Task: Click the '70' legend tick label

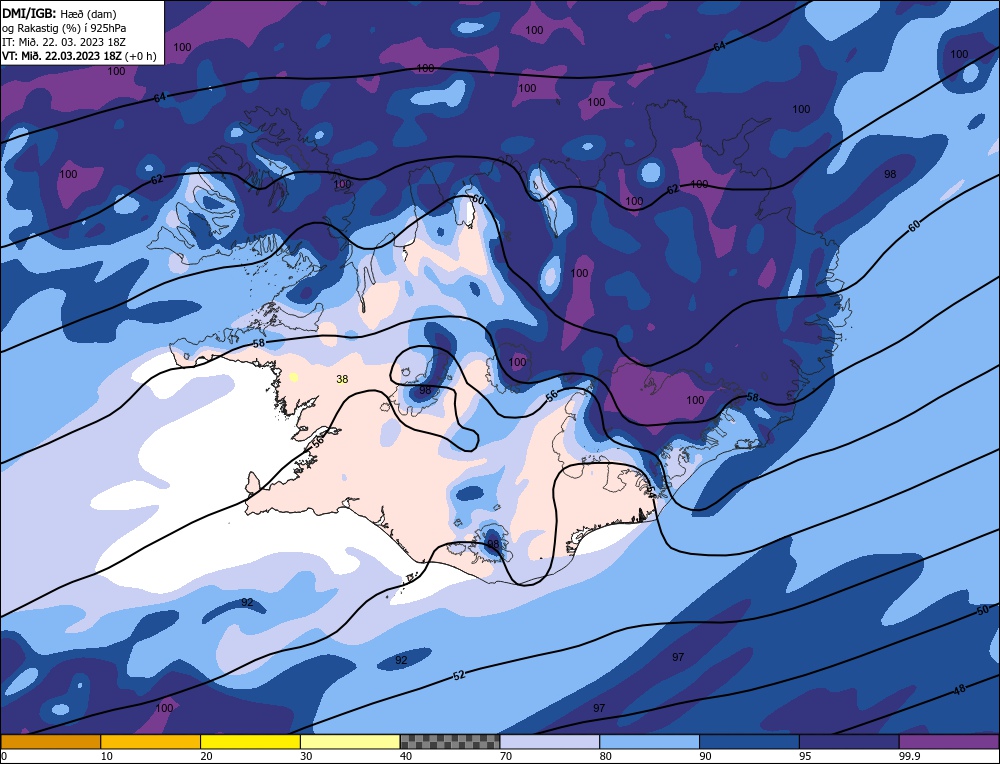Action: tap(506, 756)
